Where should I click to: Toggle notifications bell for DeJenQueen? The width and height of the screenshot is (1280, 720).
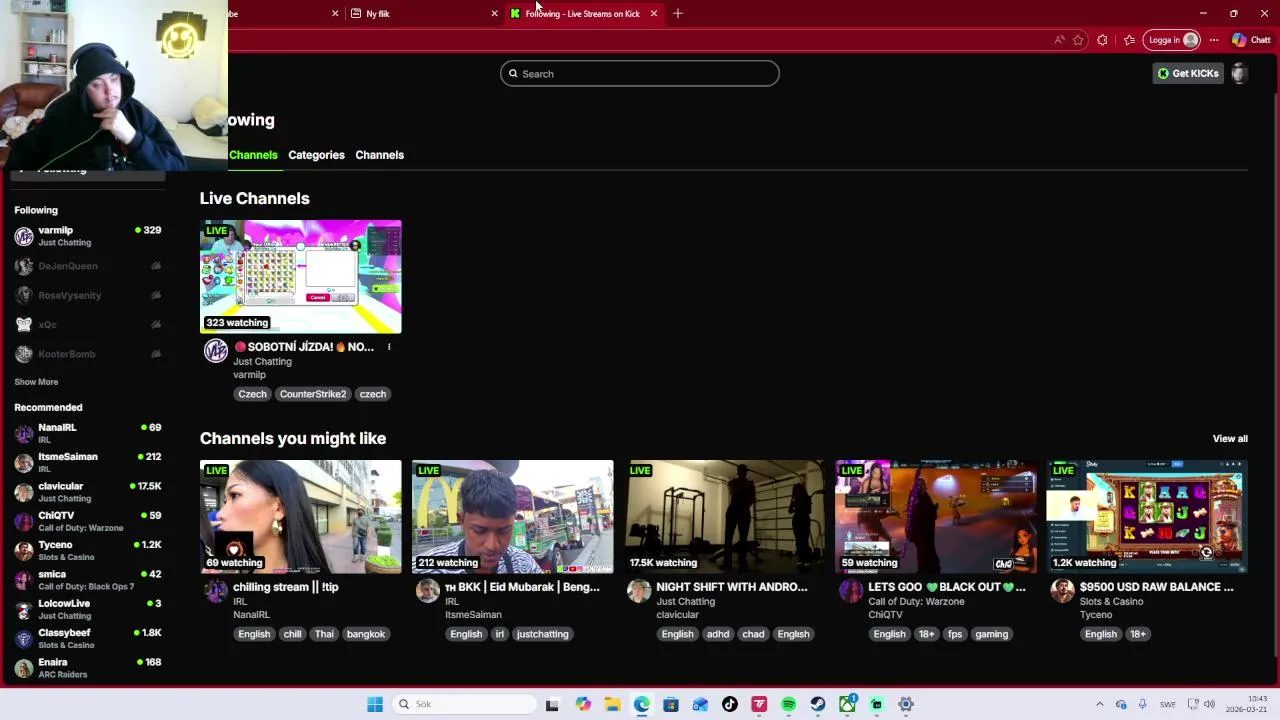pos(156,266)
